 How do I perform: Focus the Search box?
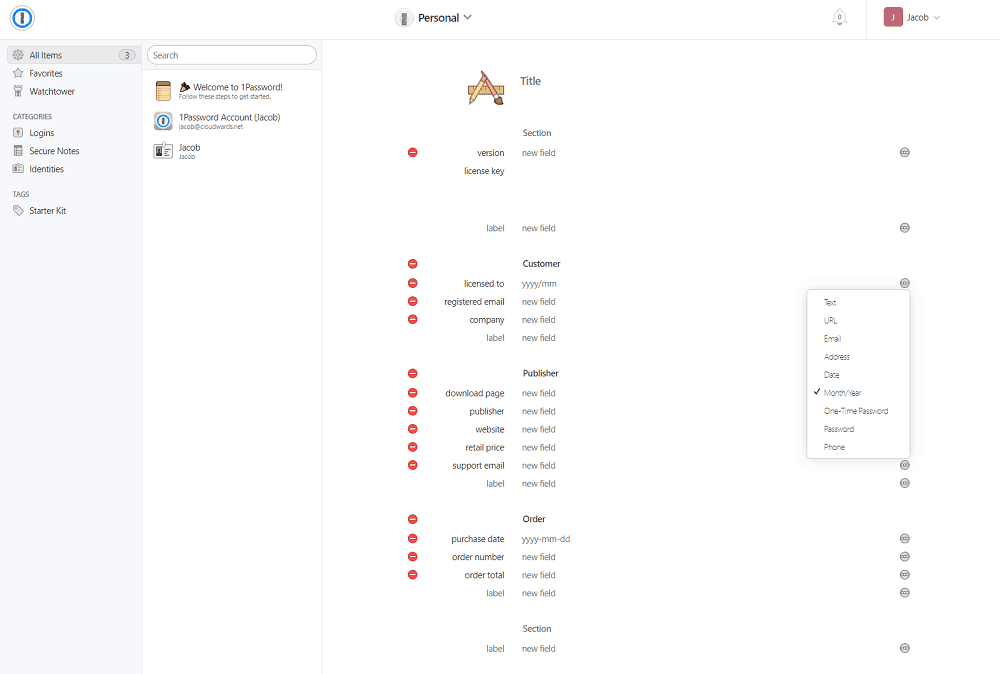pos(232,55)
